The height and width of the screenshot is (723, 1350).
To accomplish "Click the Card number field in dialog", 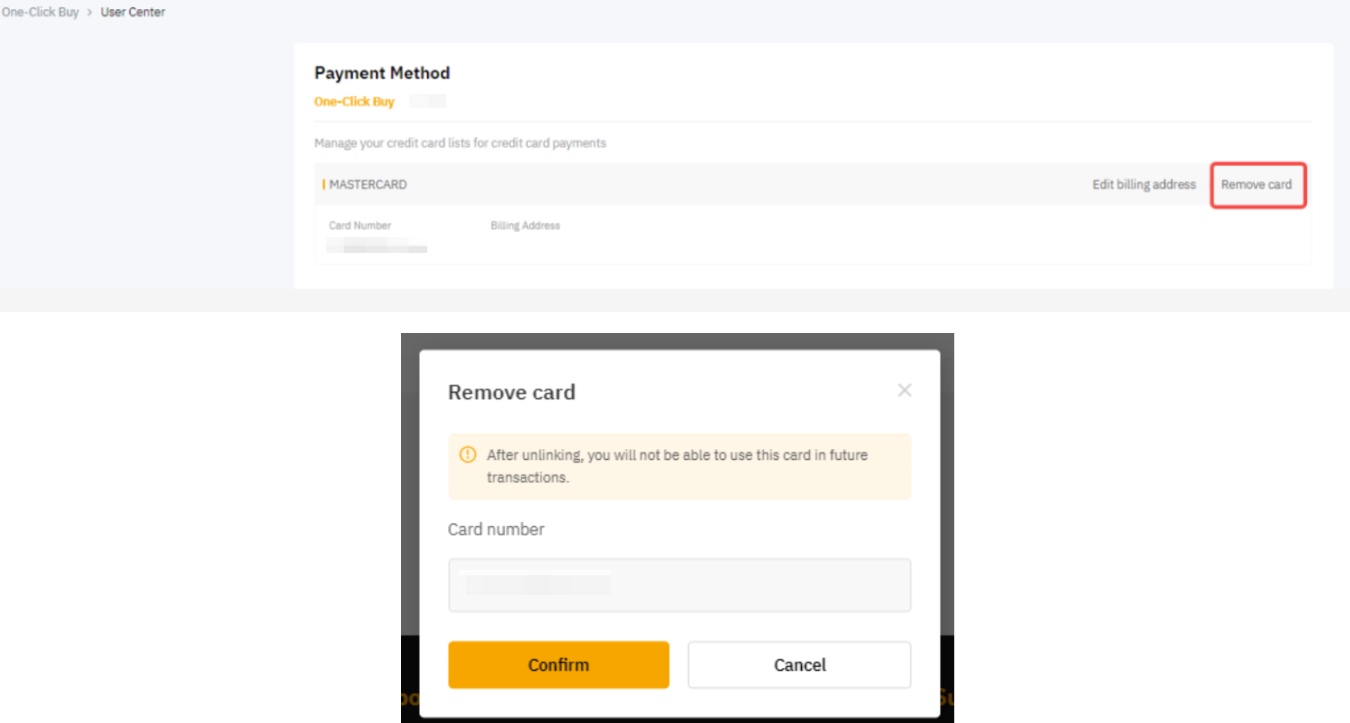I will tap(679, 585).
